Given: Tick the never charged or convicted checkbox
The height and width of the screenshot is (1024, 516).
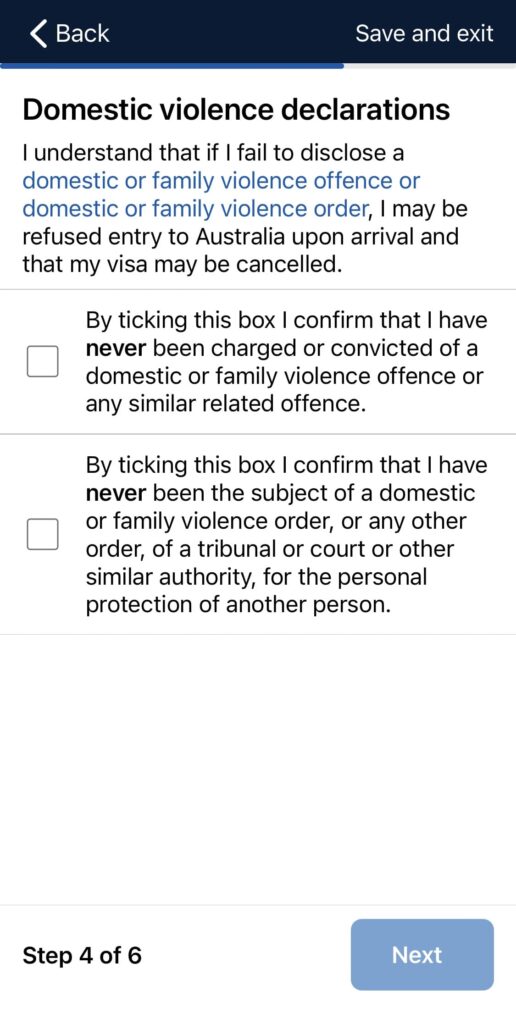Looking at the screenshot, I should (x=42, y=362).
